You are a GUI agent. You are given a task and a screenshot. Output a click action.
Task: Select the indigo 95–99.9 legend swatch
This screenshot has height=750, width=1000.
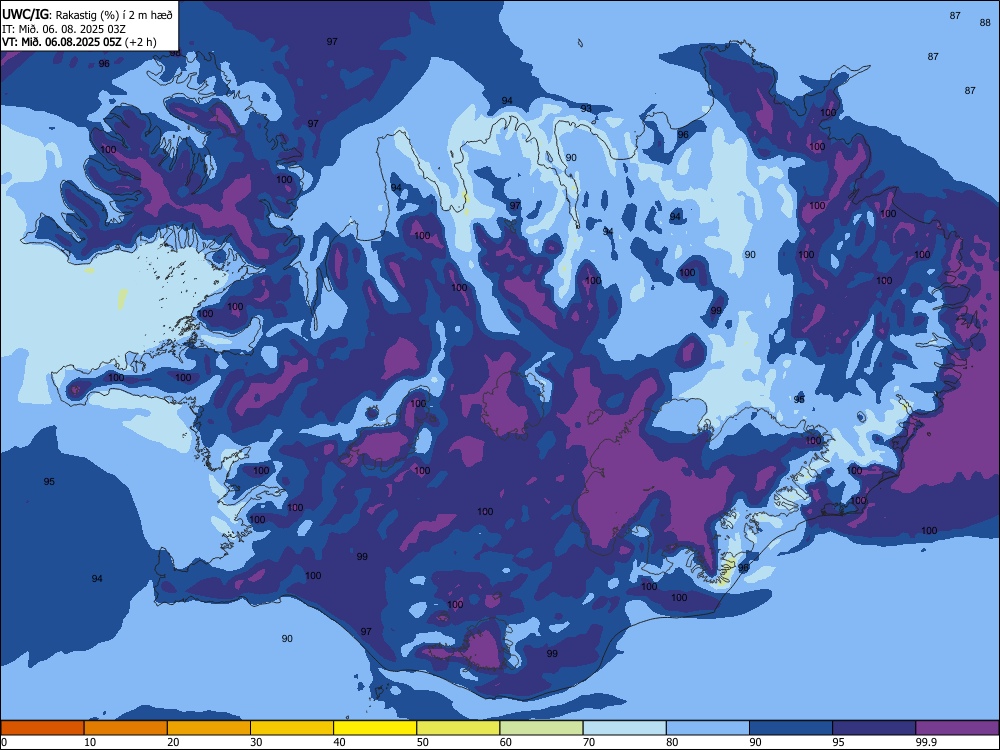pyautogui.click(x=874, y=728)
